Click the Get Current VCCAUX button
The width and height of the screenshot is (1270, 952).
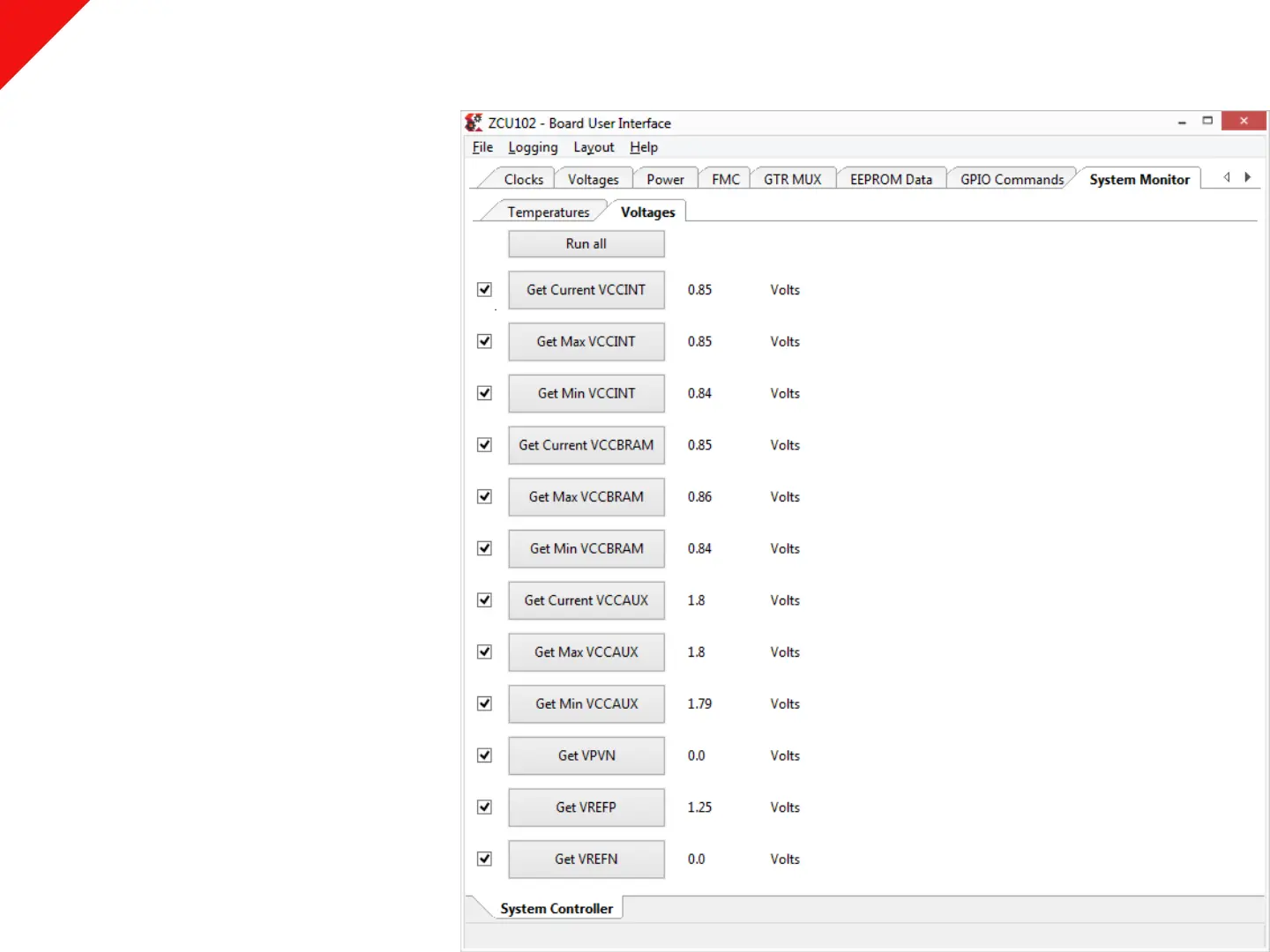click(x=586, y=599)
